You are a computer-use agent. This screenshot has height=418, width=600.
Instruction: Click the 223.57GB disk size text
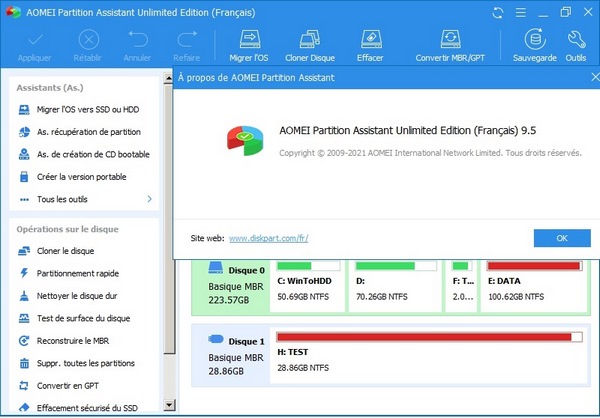point(229,300)
